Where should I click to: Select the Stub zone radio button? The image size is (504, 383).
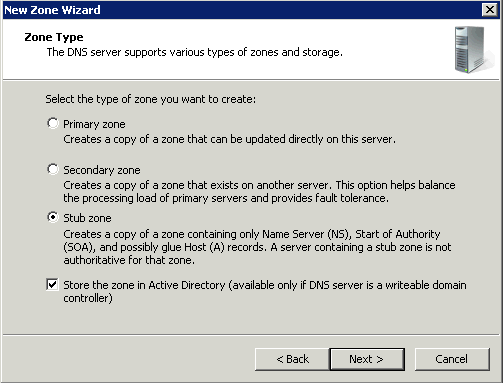(x=53, y=217)
